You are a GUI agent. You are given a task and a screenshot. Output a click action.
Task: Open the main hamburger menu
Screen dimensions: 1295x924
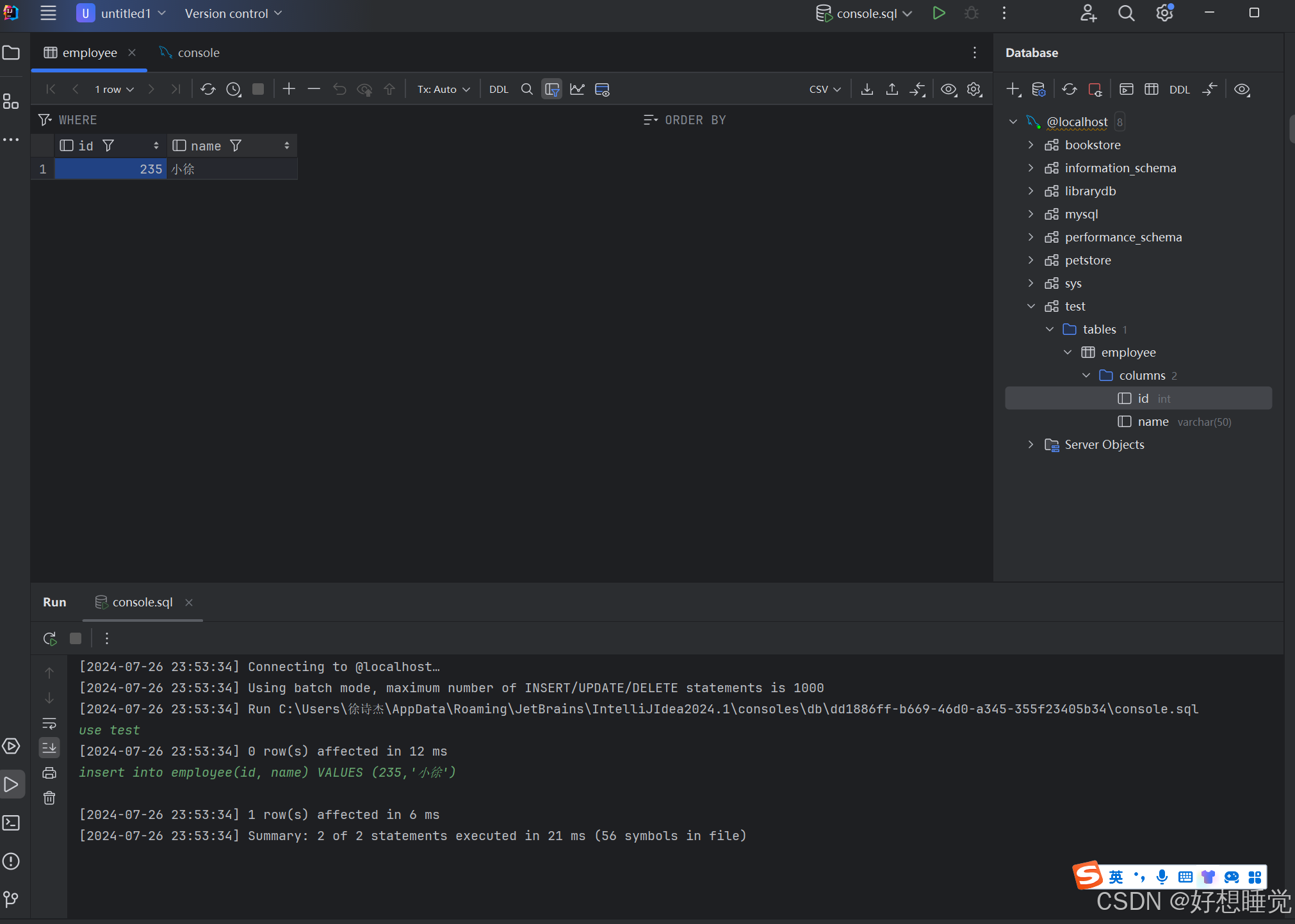pyautogui.click(x=48, y=13)
